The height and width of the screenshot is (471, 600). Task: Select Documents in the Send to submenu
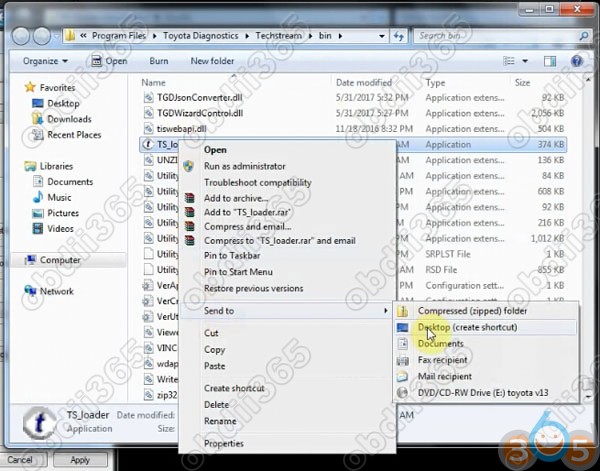point(485,344)
